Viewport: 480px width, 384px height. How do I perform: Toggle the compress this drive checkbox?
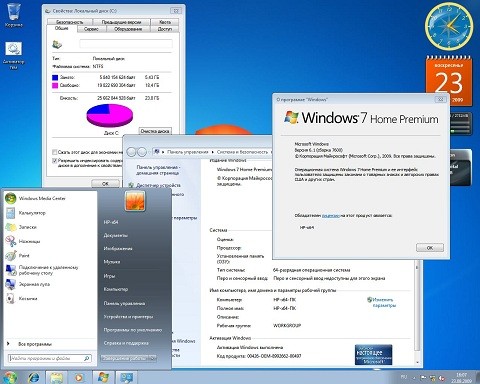tap(54, 152)
